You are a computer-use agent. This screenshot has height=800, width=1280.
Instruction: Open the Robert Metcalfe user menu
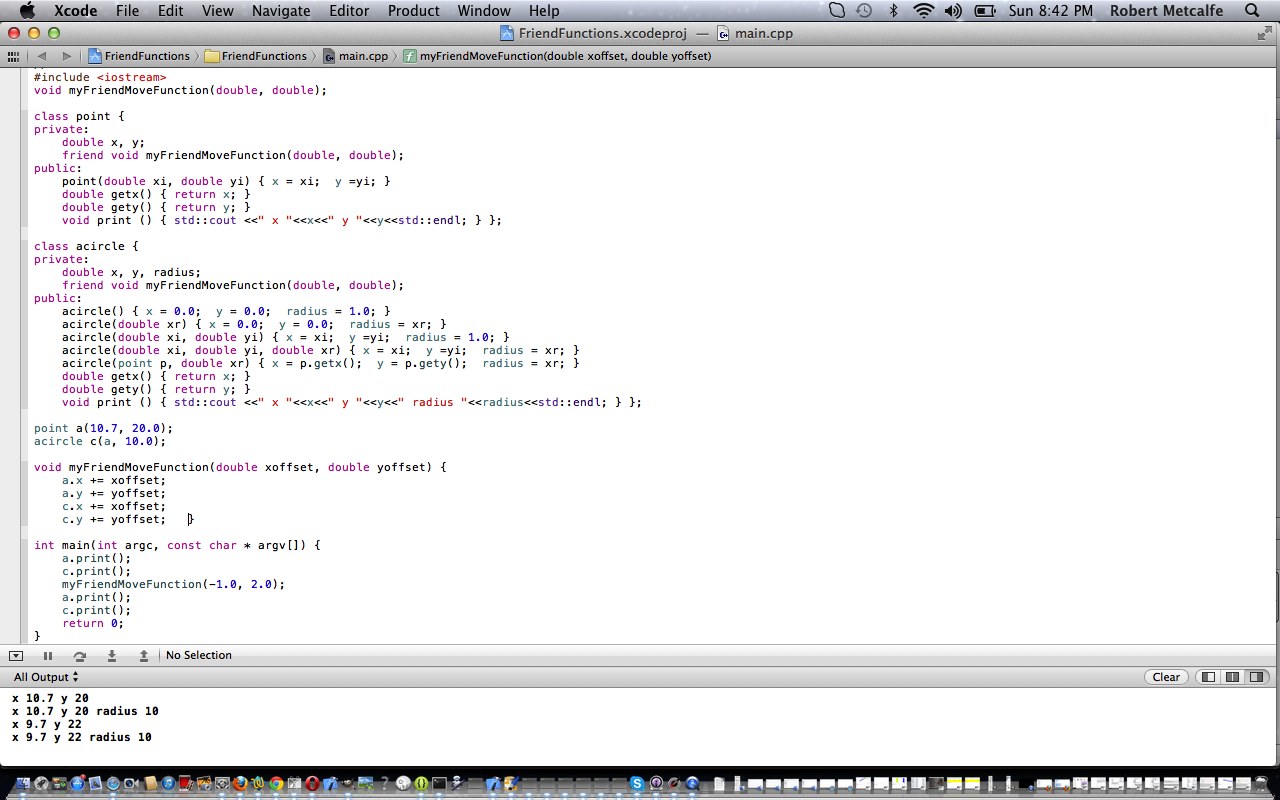(1166, 11)
